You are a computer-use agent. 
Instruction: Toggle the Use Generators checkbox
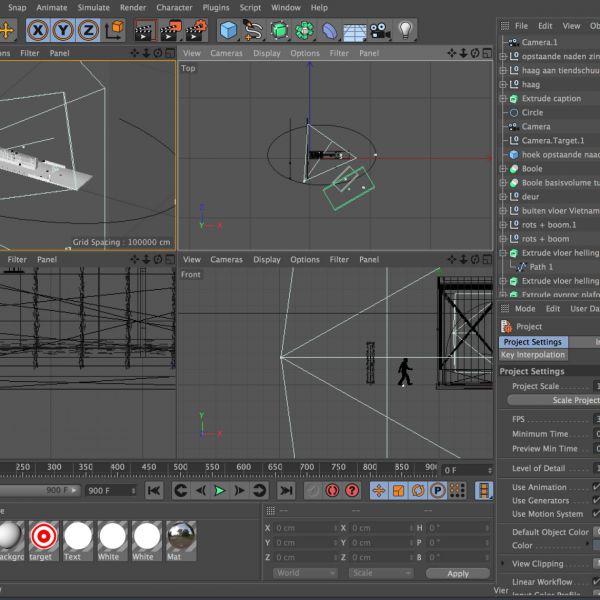[596, 501]
